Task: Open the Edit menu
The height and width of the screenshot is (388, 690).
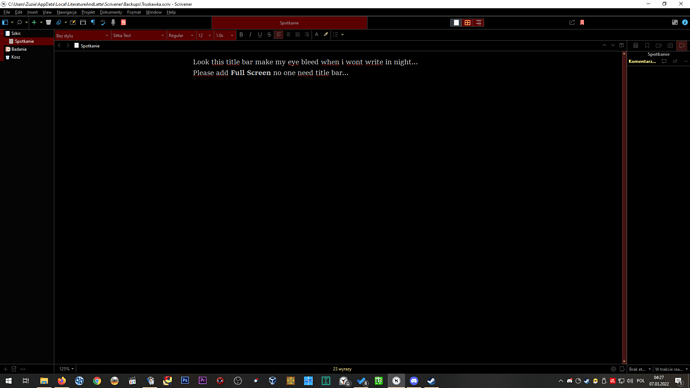Action: (18, 12)
